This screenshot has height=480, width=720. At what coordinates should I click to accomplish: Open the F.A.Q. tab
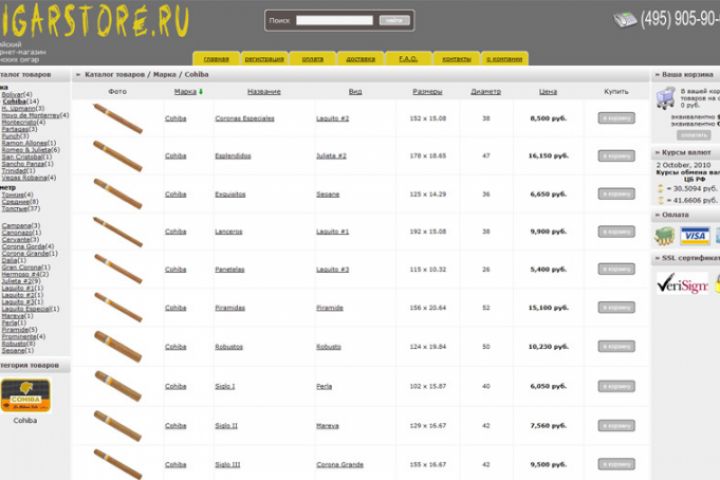tap(408, 59)
